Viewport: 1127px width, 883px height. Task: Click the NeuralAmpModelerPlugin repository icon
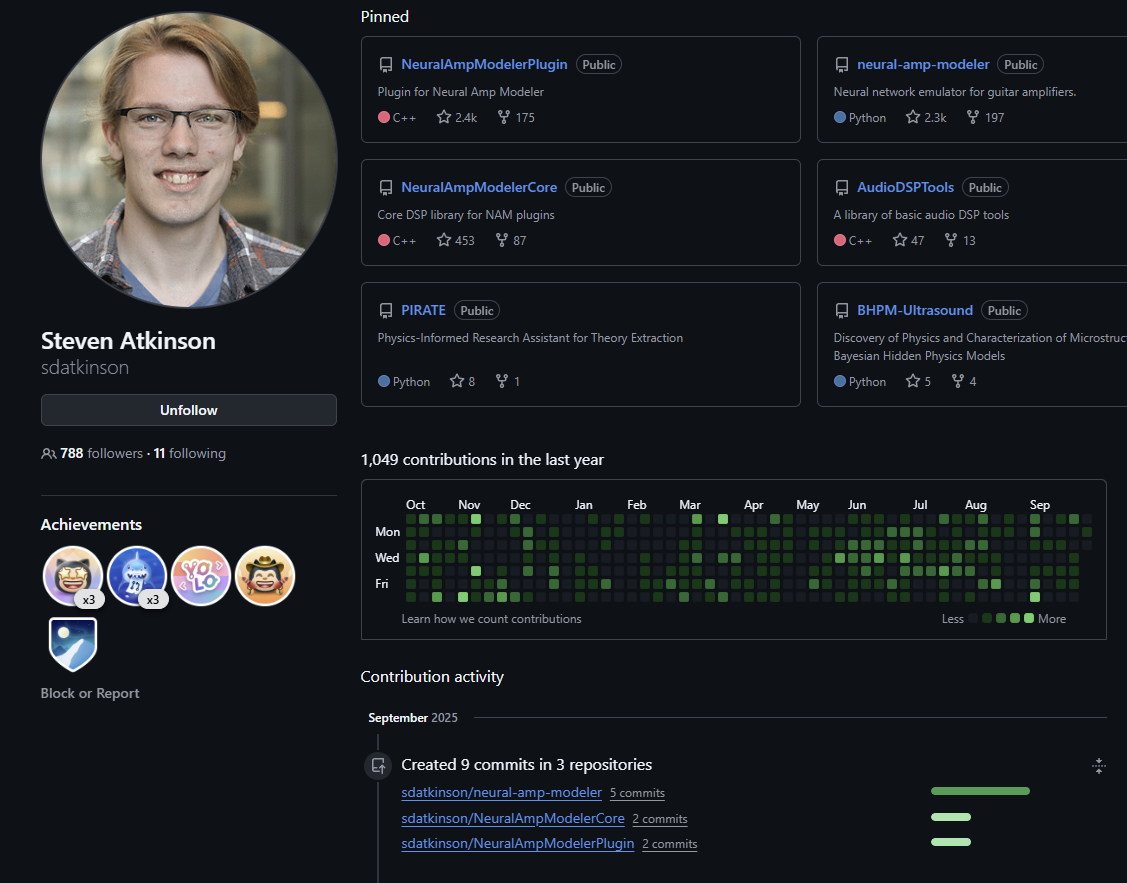point(386,65)
